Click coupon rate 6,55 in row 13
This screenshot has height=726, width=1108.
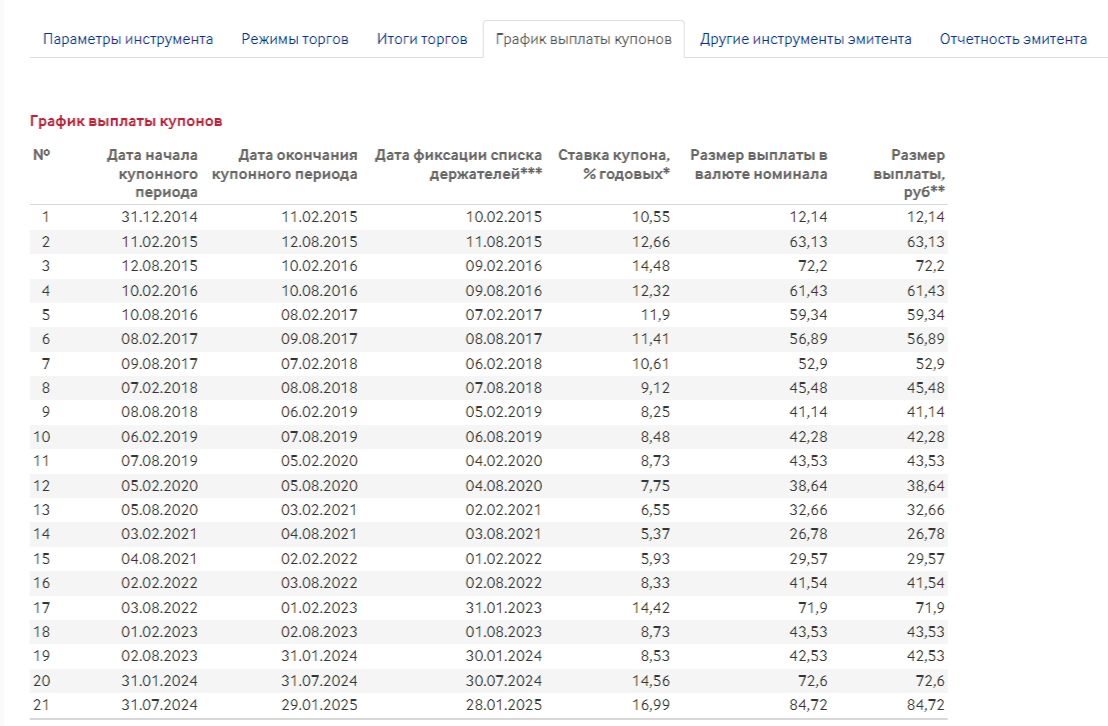click(x=655, y=510)
